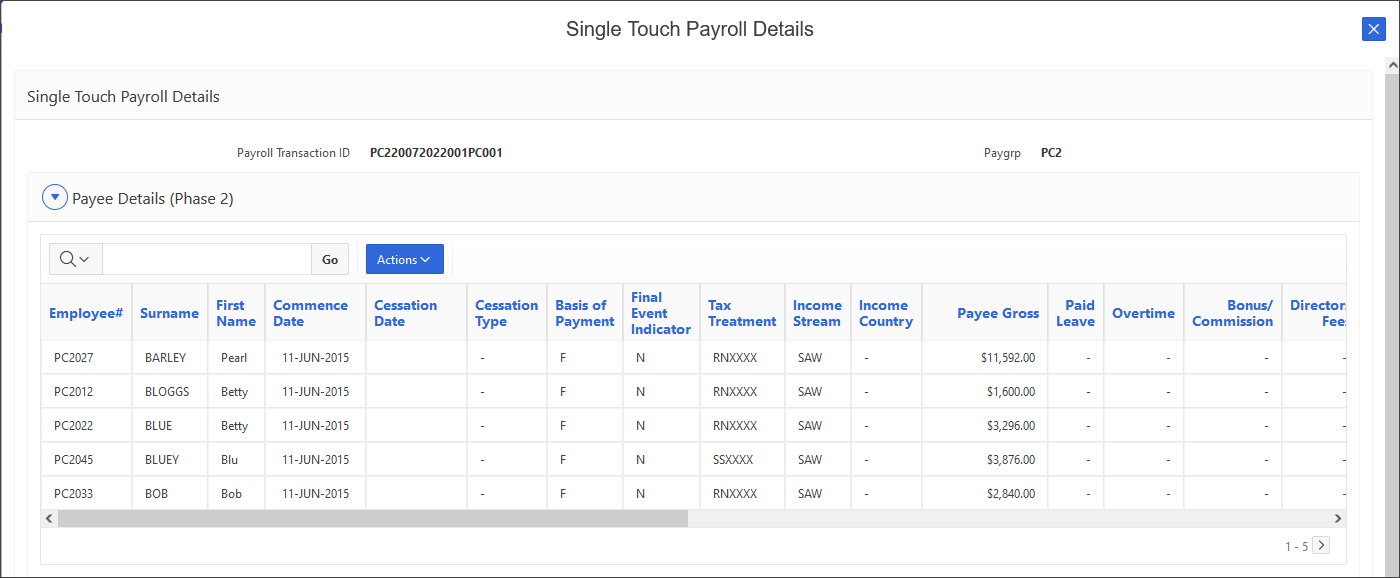Image resolution: width=1400 pixels, height=578 pixels.
Task: Focus the report search input field
Action: [207, 259]
